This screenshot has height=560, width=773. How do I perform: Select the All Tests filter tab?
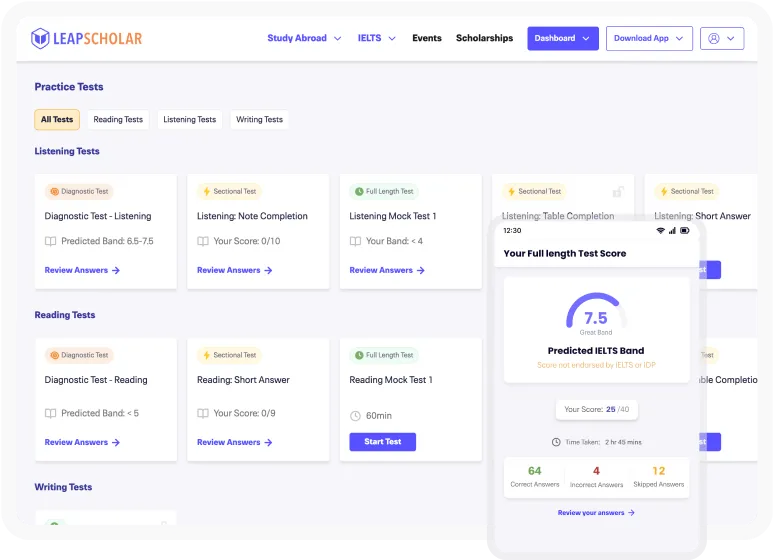coord(57,119)
